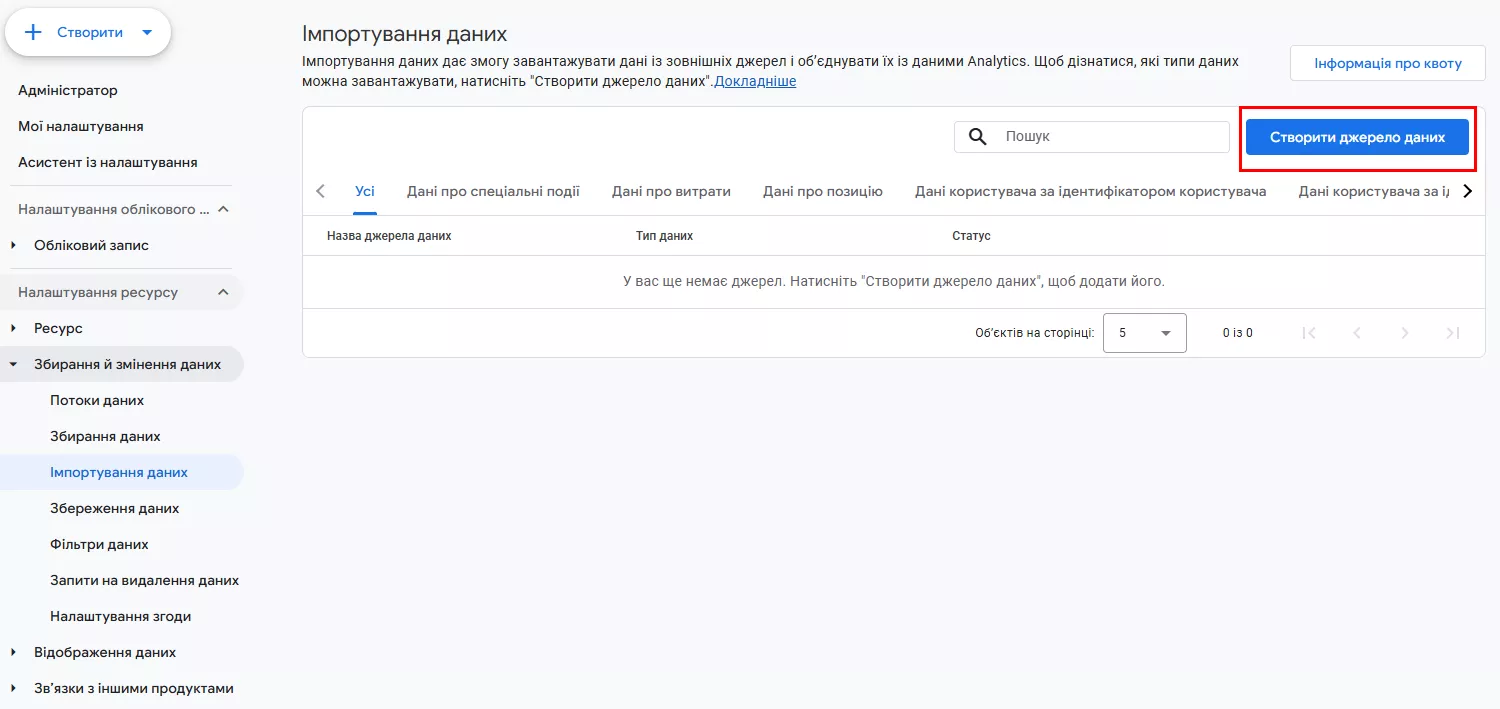The image size is (1500, 709).
Task: Click Тип даних column header
Action: click(x=664, y=236)
